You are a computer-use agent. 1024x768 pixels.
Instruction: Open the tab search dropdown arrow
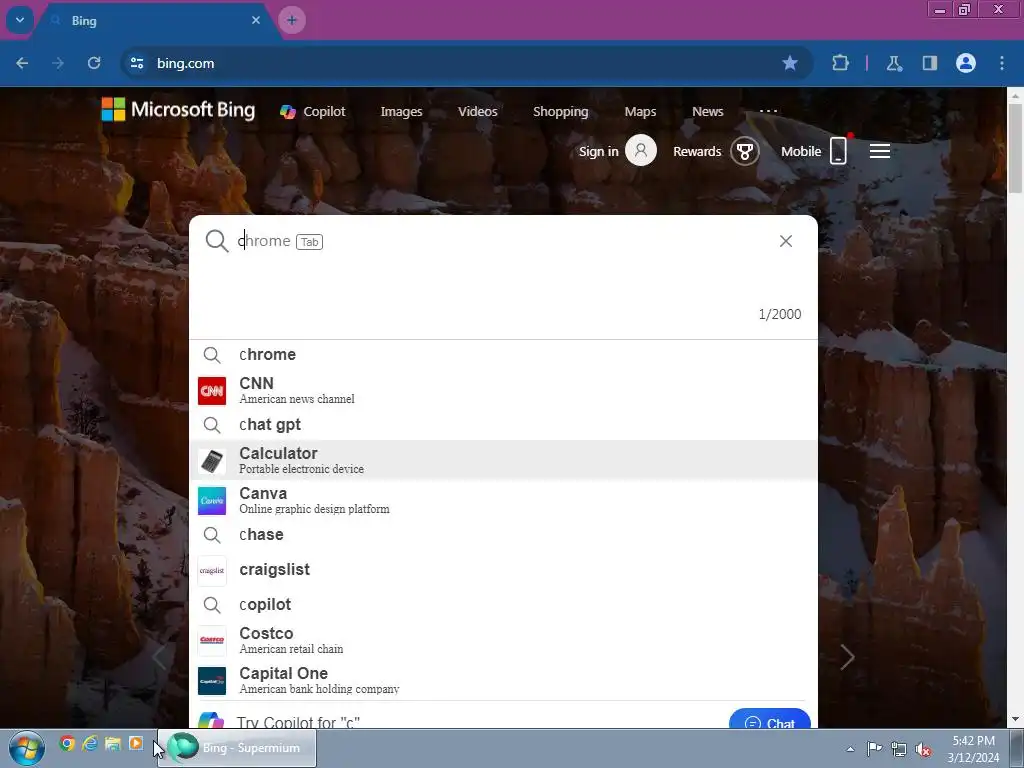[20, 20]
